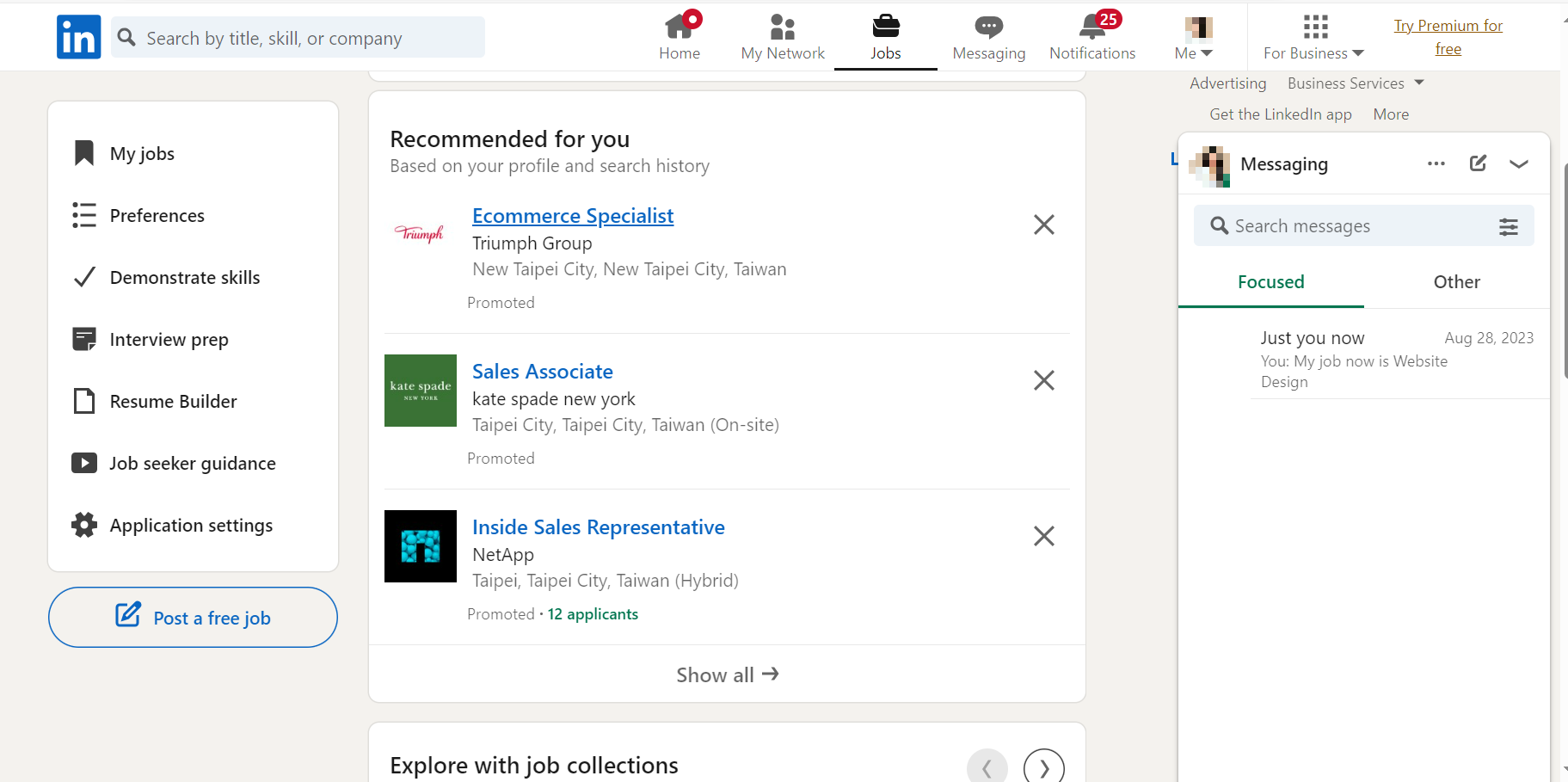Open message search filter settings icon

[1508, 226]
